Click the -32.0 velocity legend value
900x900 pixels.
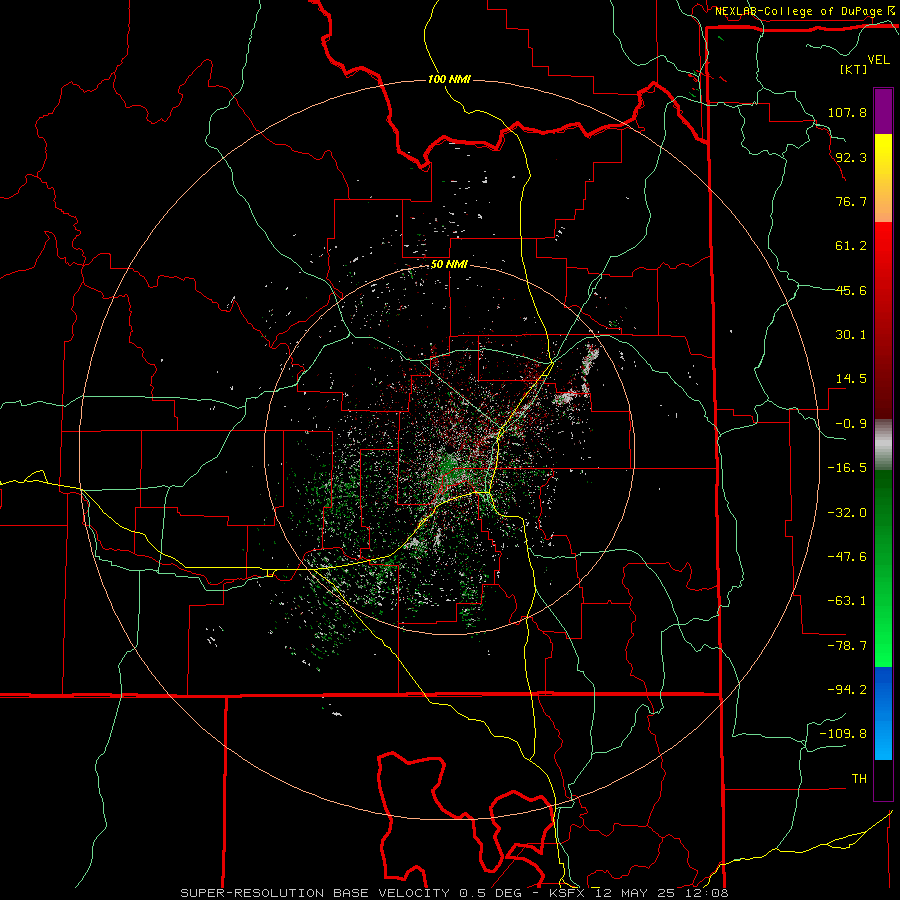click(x=847, y=513)
